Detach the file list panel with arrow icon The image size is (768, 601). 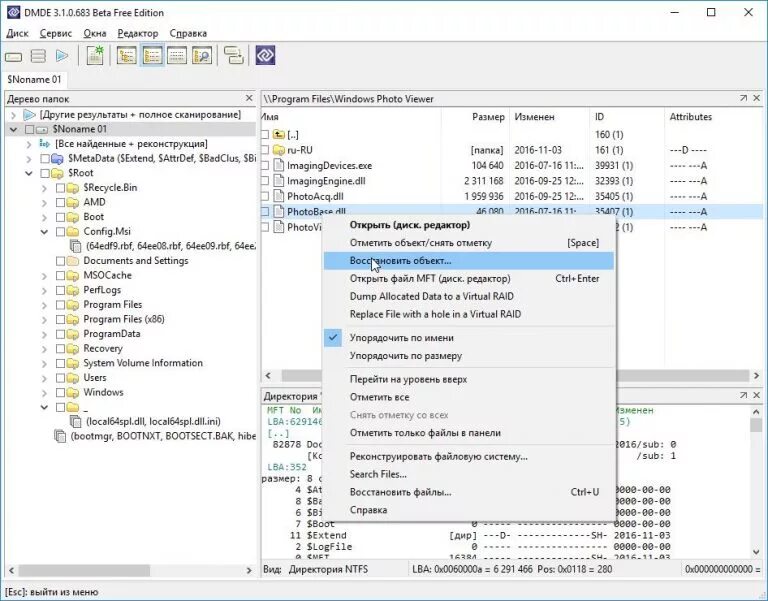pos(744,98)
